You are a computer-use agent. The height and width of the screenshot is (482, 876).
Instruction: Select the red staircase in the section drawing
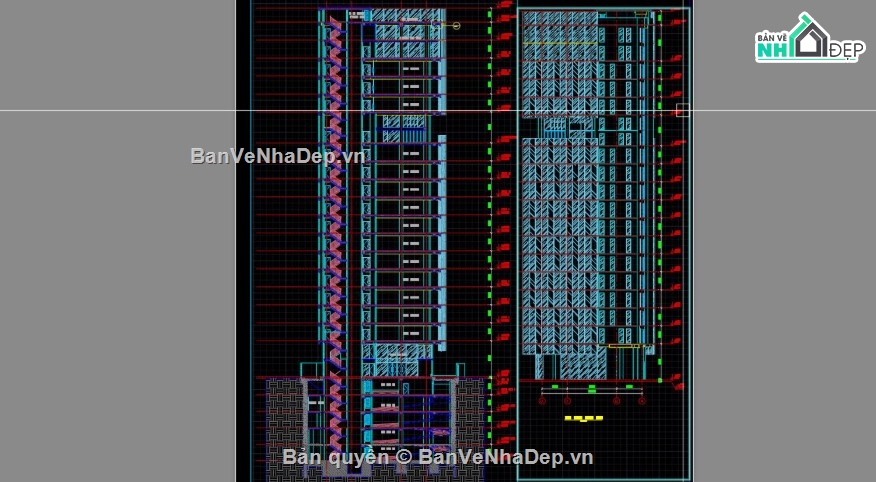tap(335, 235)
